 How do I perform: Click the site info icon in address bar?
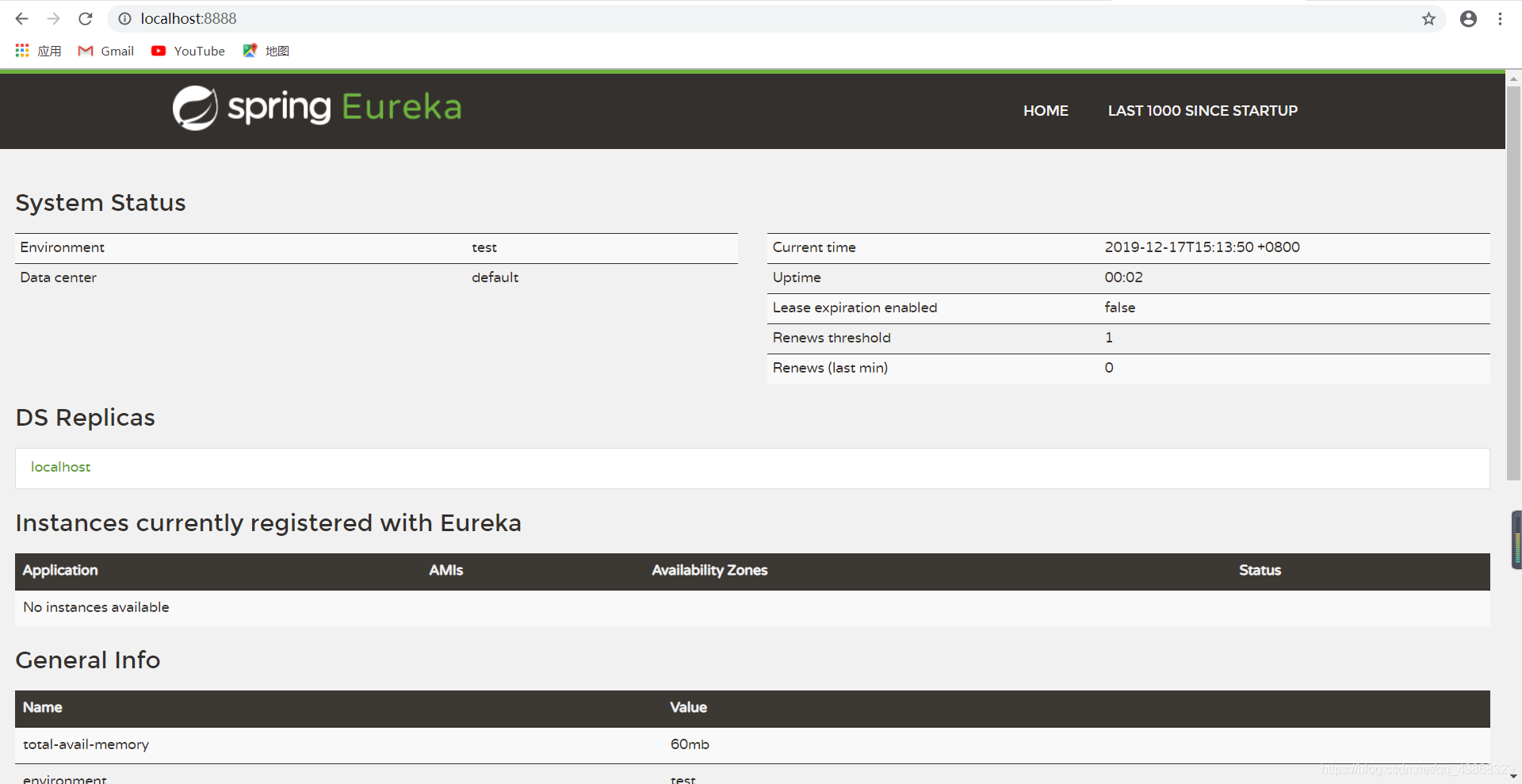click(124, 18)
